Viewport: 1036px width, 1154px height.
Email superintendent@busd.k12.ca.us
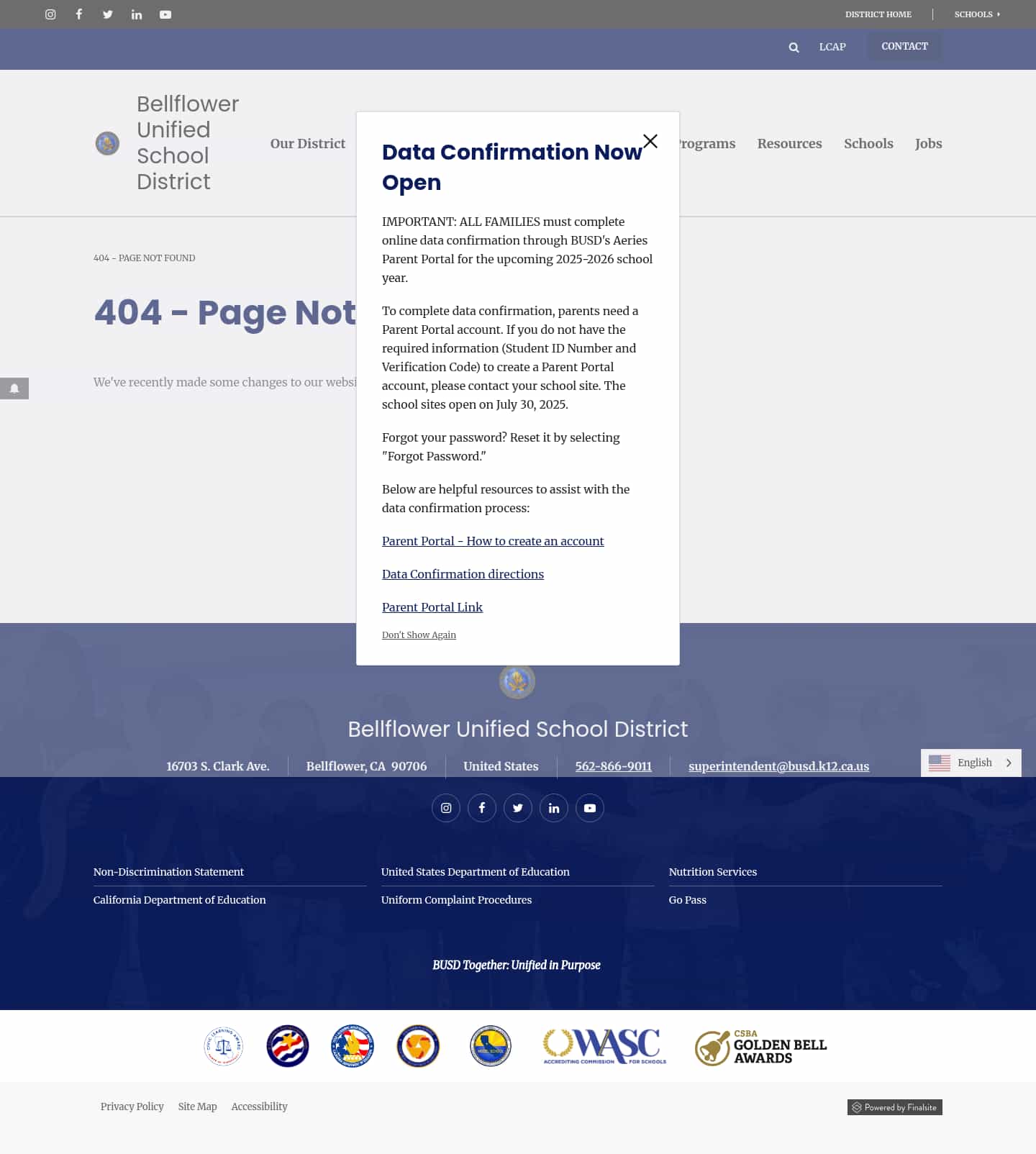click(778, 766)
